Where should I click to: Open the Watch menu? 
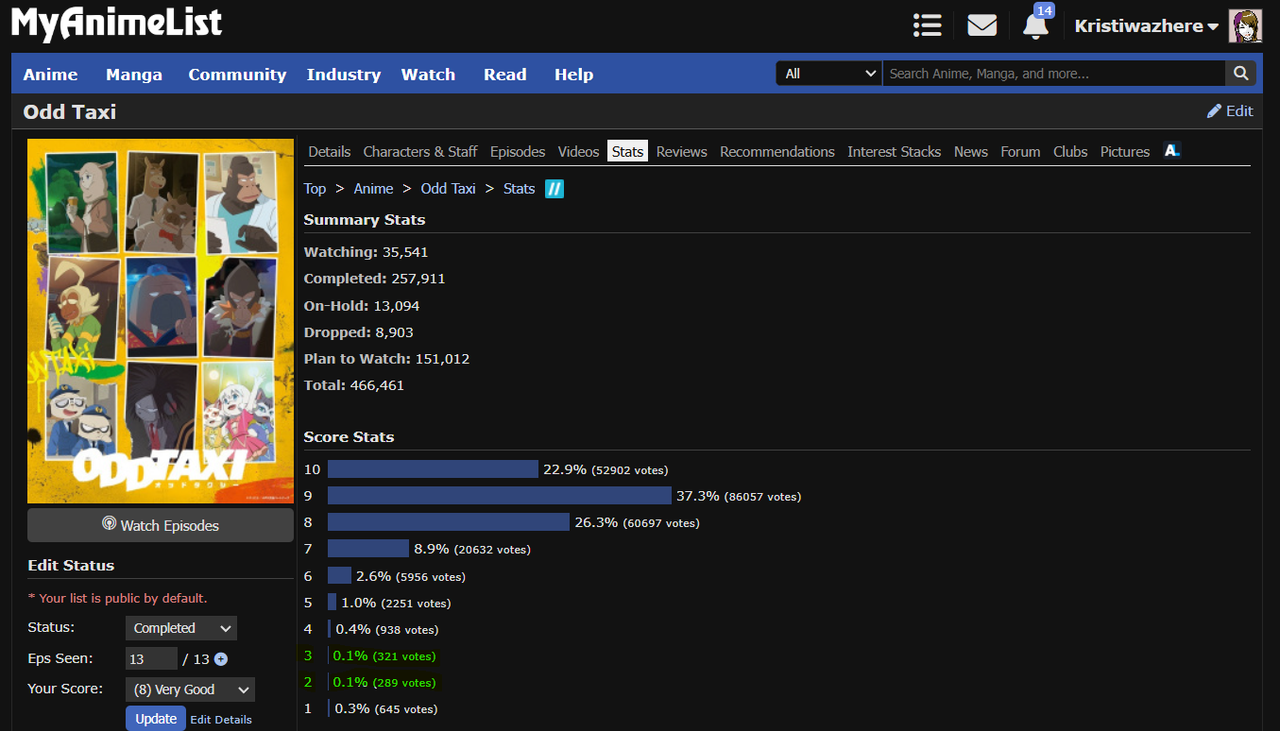coord(428,74)
